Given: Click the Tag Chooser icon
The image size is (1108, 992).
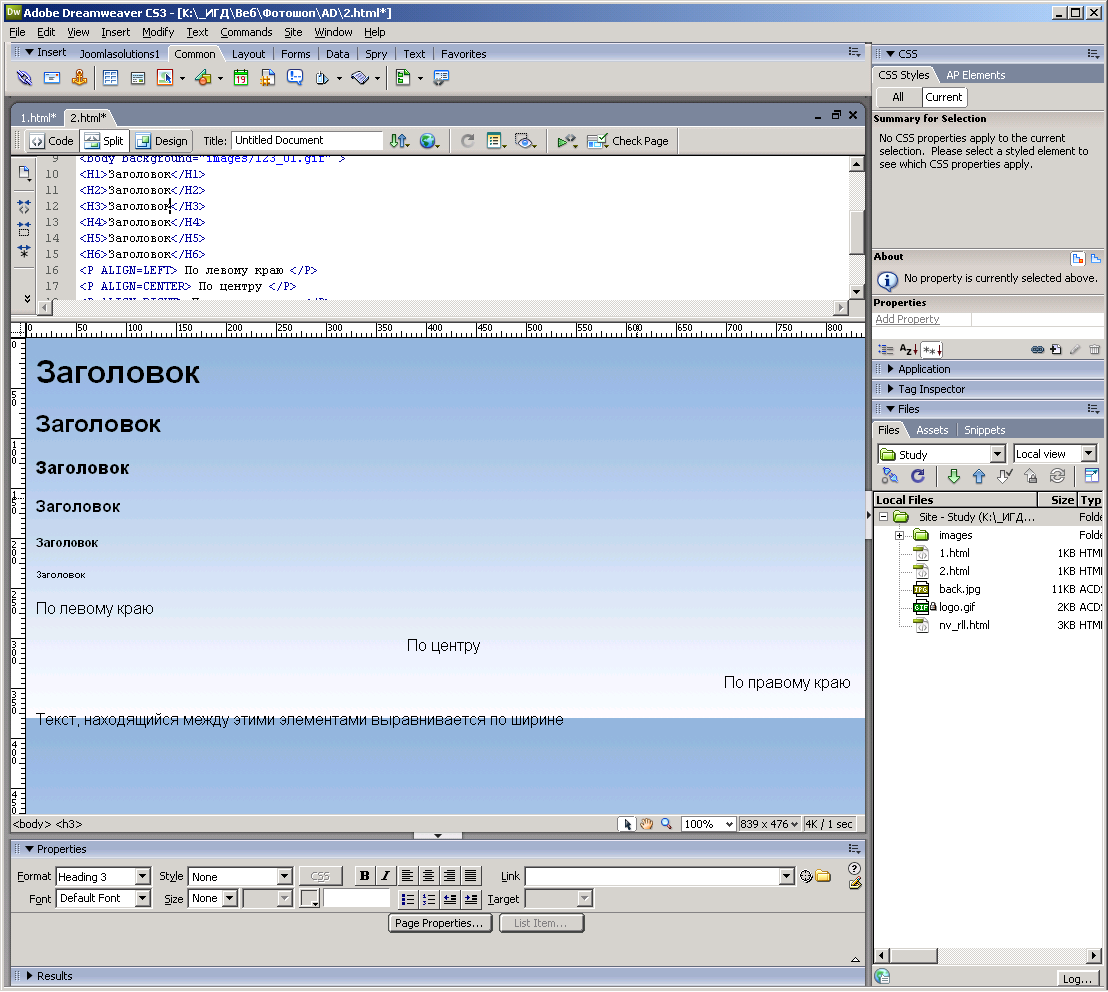Looking at the screenshot, I should (x=440, y=78).
